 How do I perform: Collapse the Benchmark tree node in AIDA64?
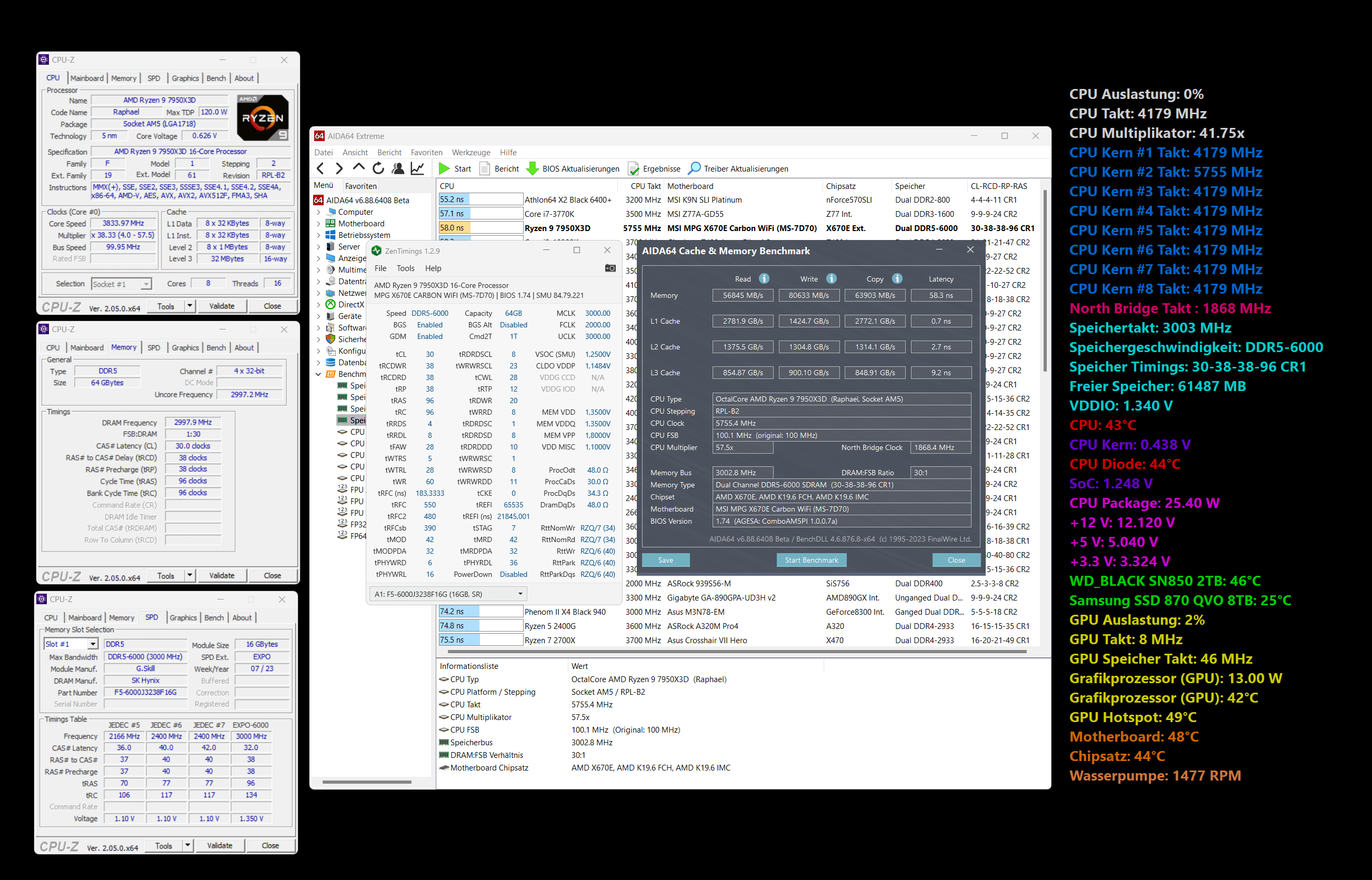point(319,374)
